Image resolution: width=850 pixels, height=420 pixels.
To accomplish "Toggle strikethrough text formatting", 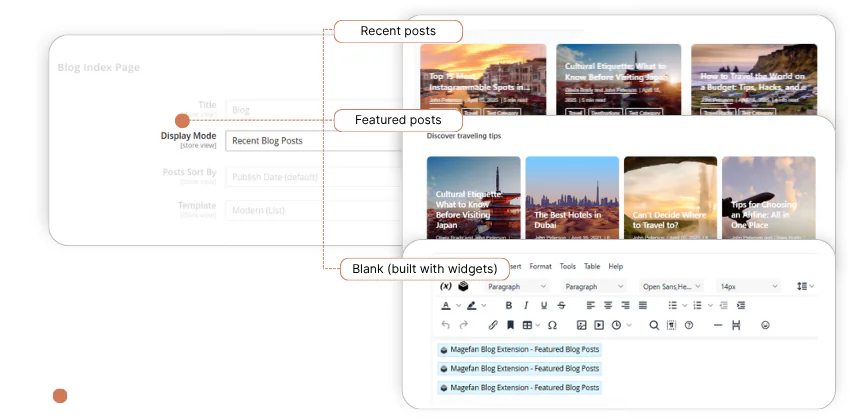I will tap(561, 305).
